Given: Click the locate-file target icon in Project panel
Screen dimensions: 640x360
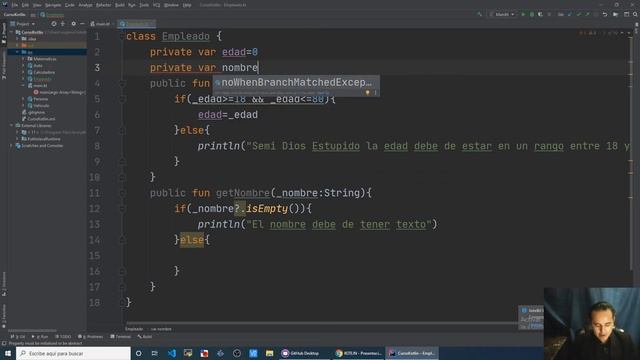Looking at the screenshot, I should [53, 24].
